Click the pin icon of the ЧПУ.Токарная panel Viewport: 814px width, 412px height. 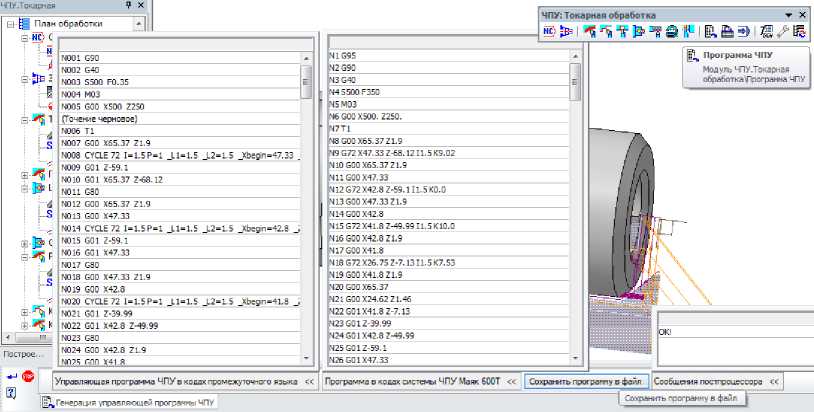tap(129, 5)
